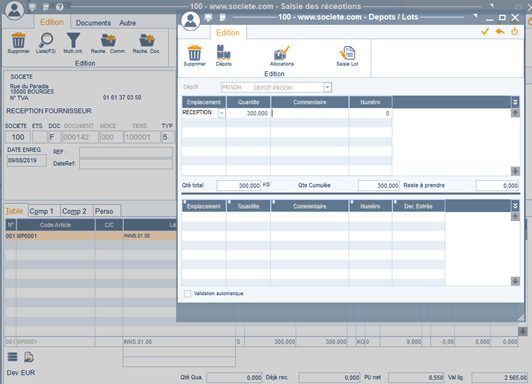Click the Reste à prendre field
This screenshot has height=384, width=532.
(497, 185)
